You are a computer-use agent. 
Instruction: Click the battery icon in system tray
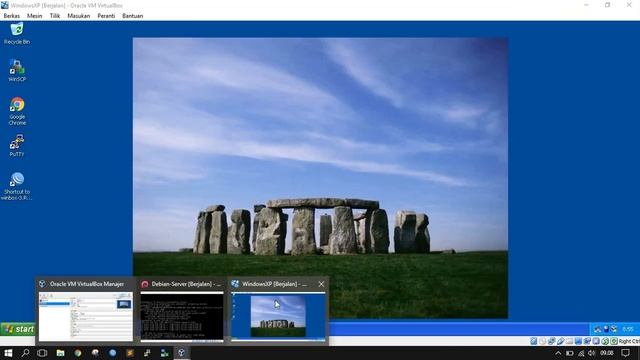click(570, 353)
